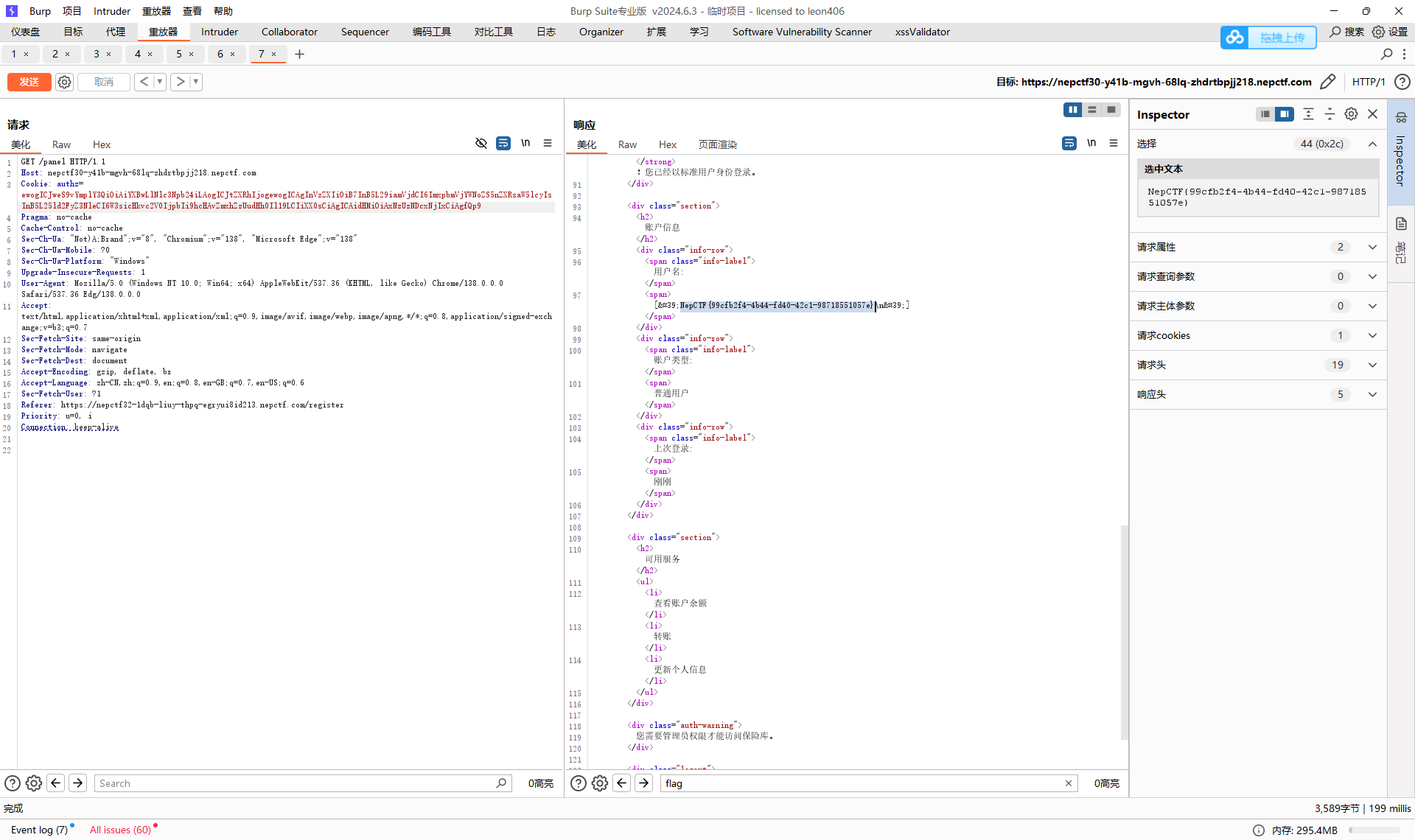Open the history dropdown next to the back arrow
The height and width of the screenshot is (840, 1415).
point(160,82)
